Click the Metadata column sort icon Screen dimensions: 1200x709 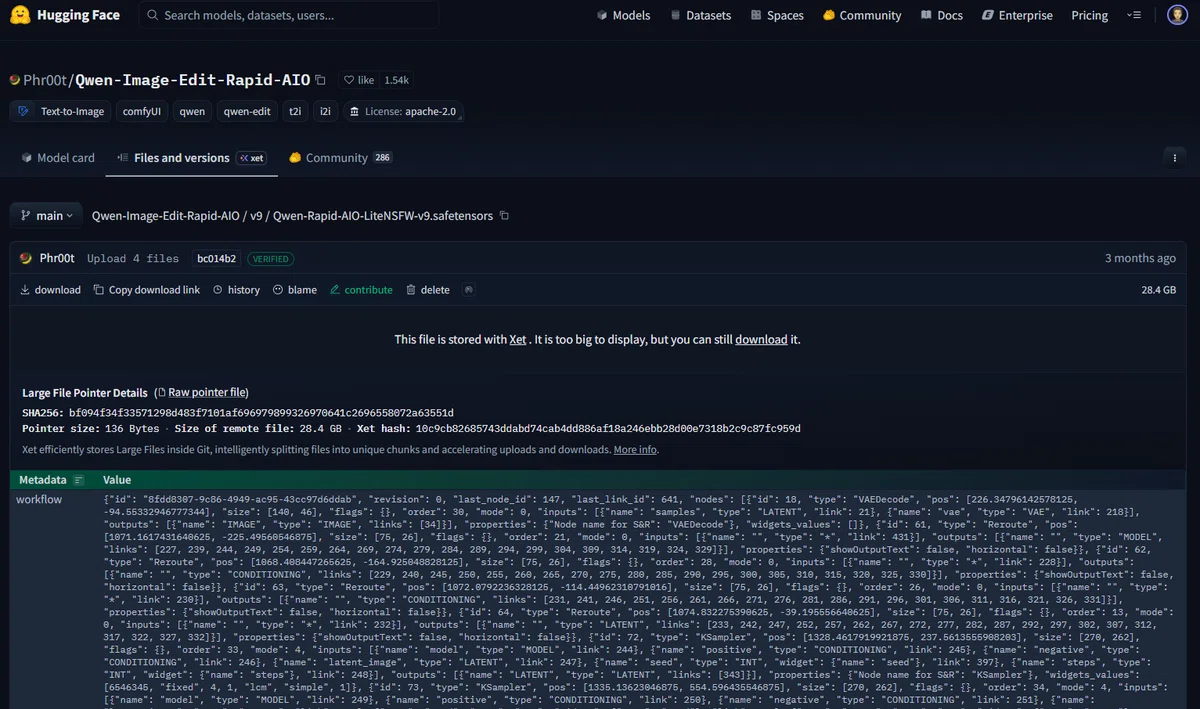[x=79, y=480]
